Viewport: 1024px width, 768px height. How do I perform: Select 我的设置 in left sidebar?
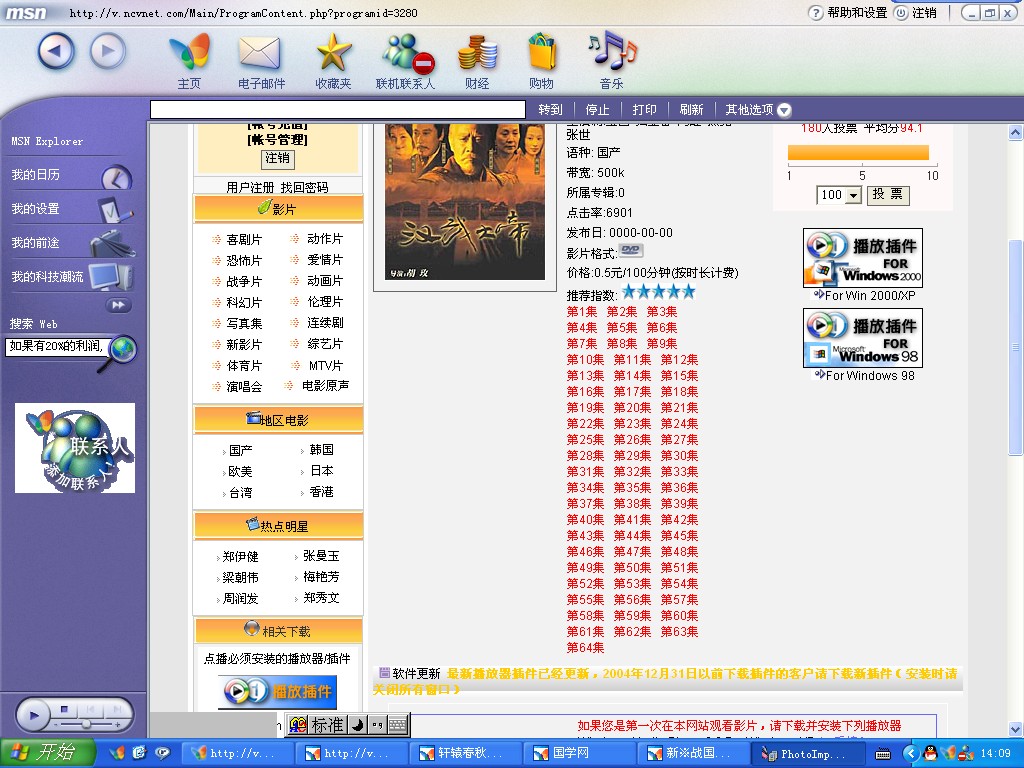[x=36, y=209]
